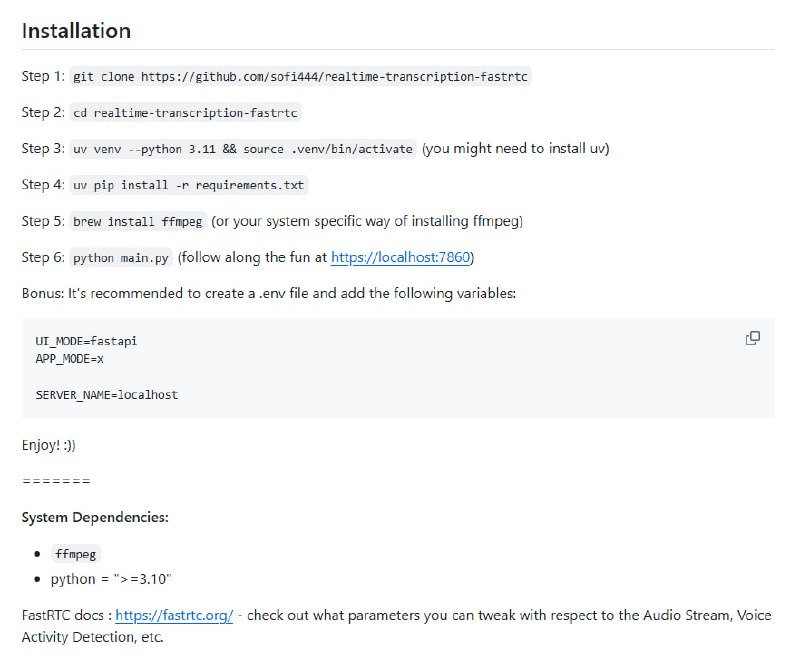This screenshot has width=800, height=659.
Task: Click the Installation heading
Action: (x=76, y=30)
